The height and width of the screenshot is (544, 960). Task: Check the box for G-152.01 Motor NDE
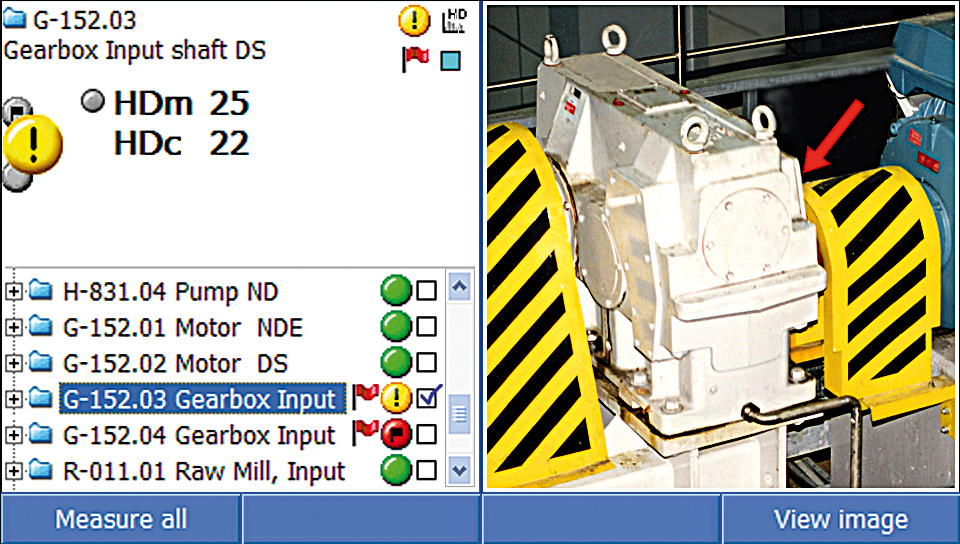click(x=427, y=328)
